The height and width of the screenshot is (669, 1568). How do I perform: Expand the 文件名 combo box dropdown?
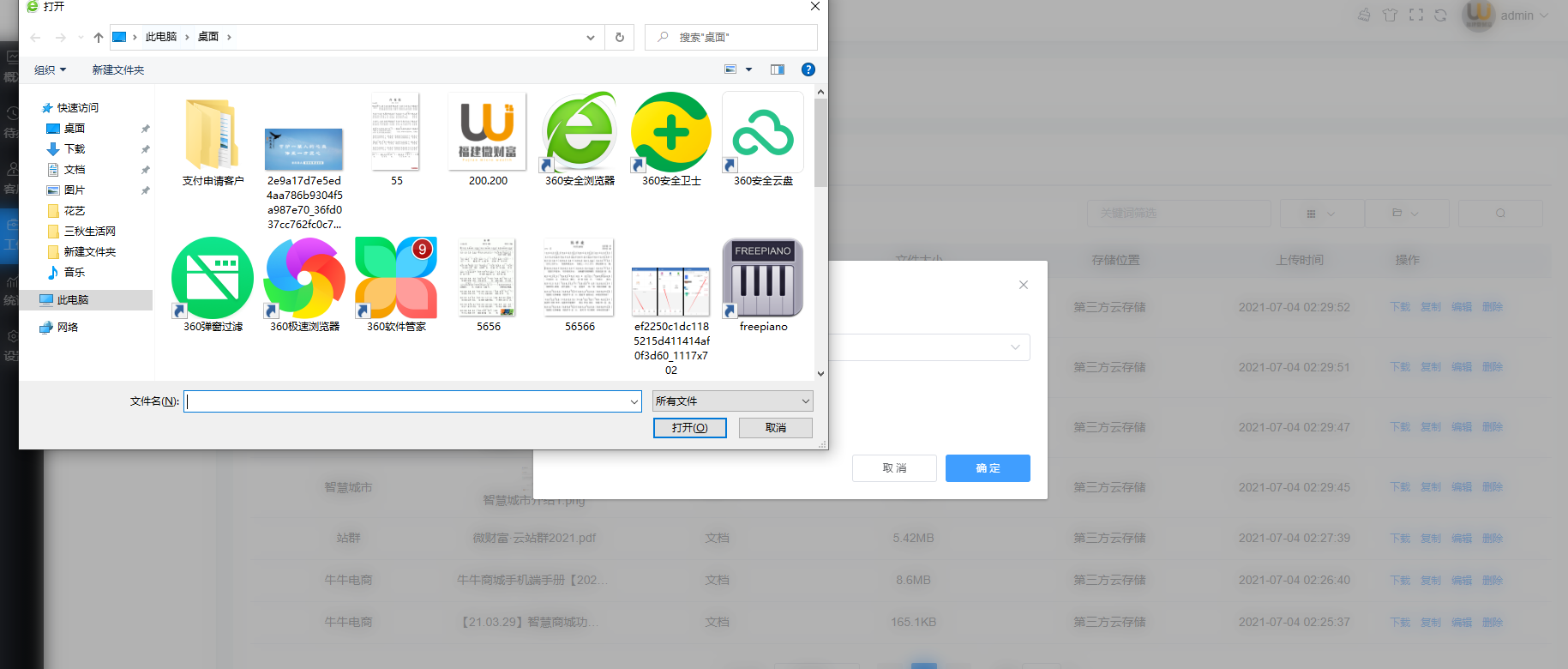click(x=634, y=401)
